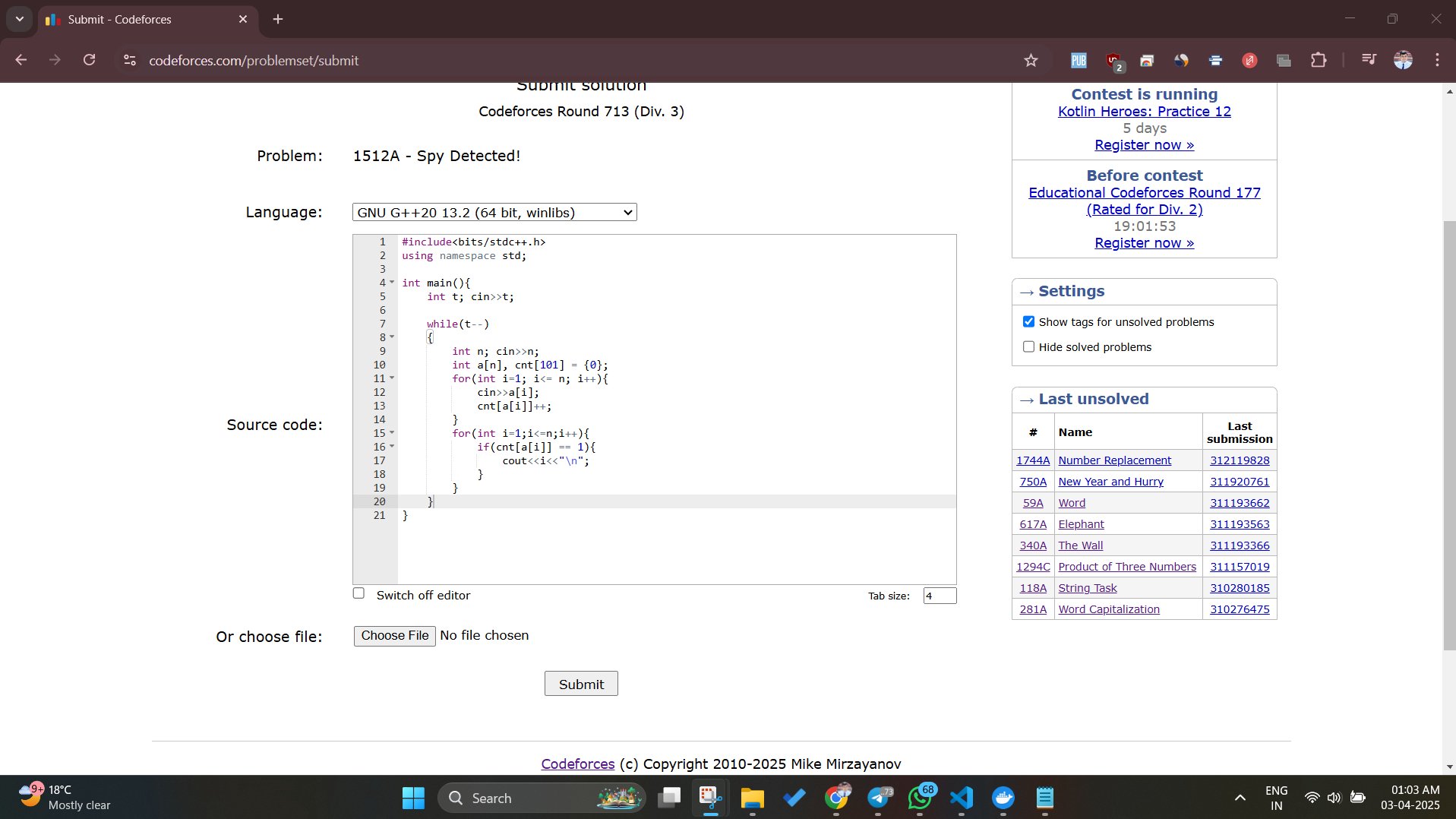This screenshot has height=819, width=1456.
Task: Open the media controls icon in toolbar
Action: pyautogui.click(x=1369, y=60)
